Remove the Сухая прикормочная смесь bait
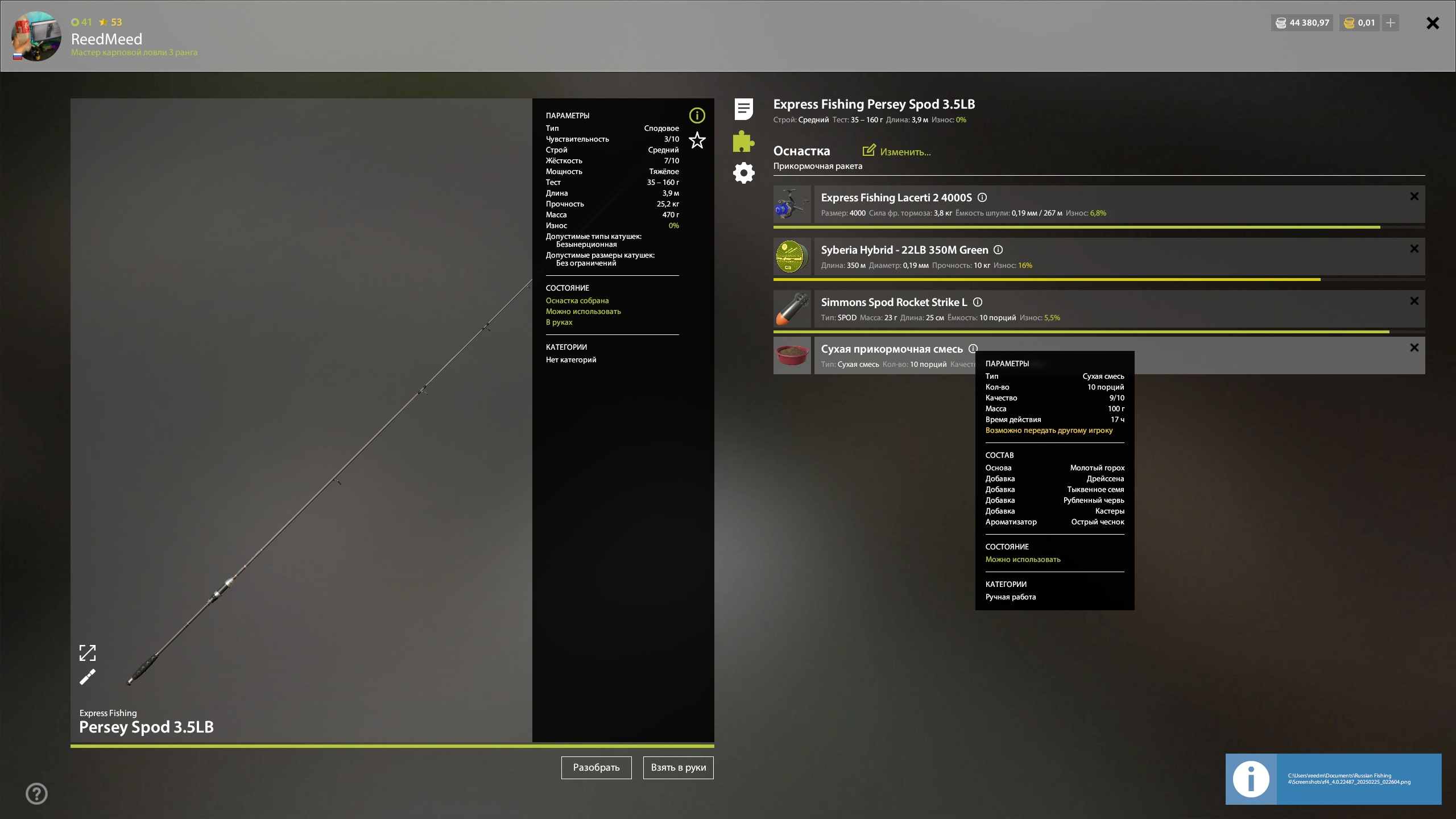The width and height of the screenshot is (1456, 819). click(1414, 348)
